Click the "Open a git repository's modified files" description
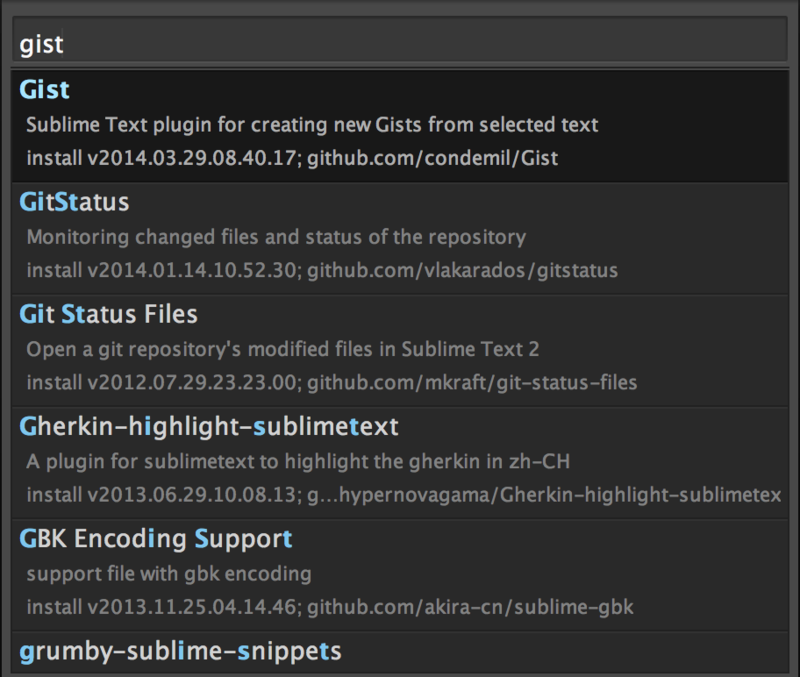The image size is (800, 677). (x=283, y=349)
